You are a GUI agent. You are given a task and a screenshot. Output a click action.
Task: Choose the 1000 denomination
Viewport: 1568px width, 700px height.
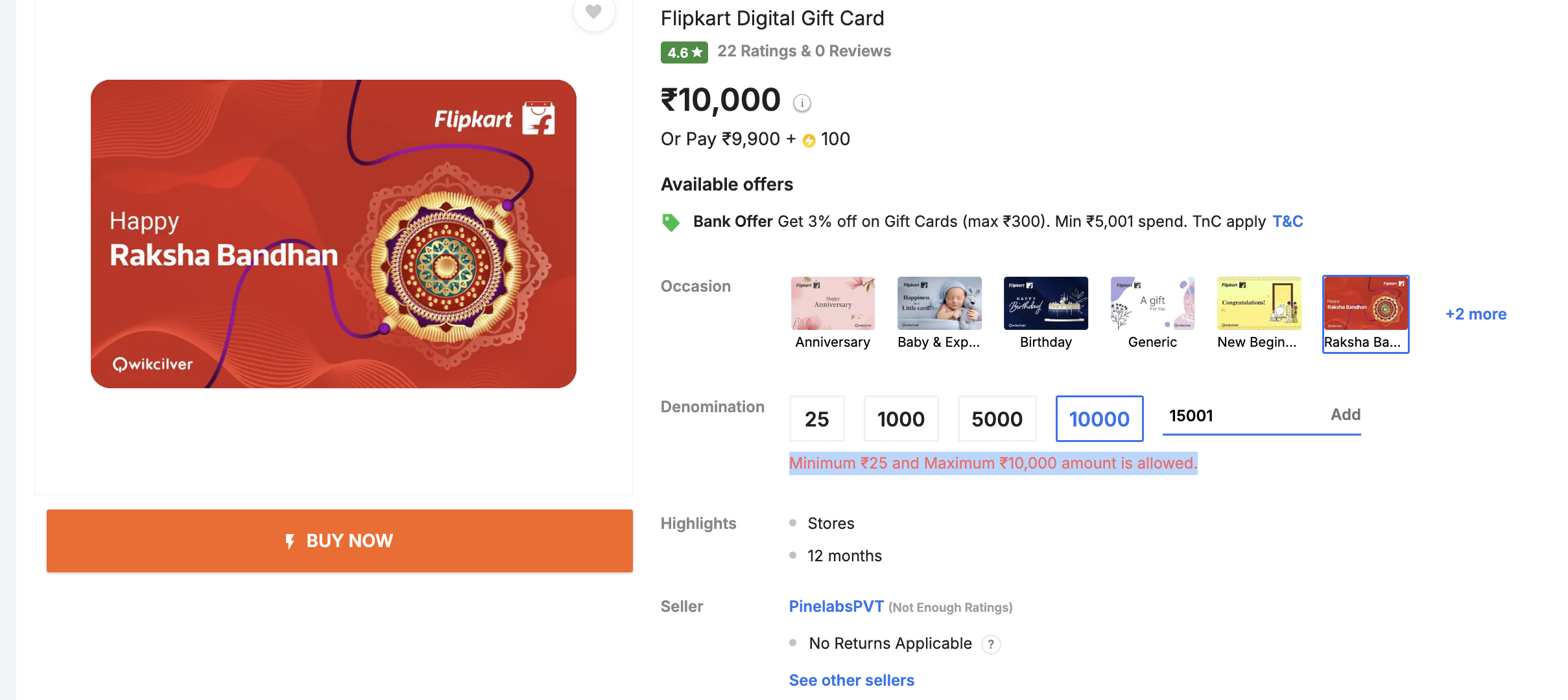[x=901, y=419]
